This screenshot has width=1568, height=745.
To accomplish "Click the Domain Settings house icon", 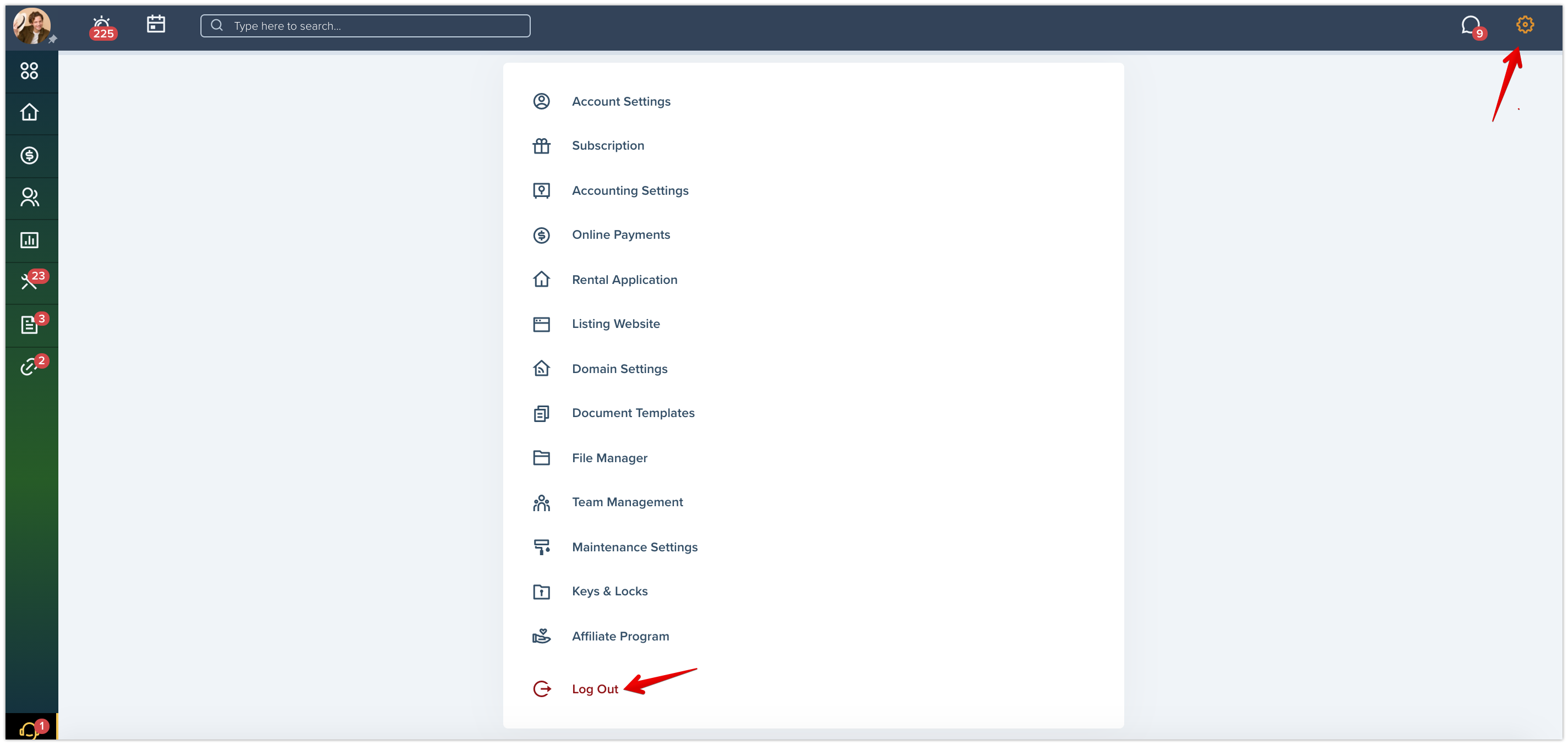I will pyautogui.click(x=541, y=369).
